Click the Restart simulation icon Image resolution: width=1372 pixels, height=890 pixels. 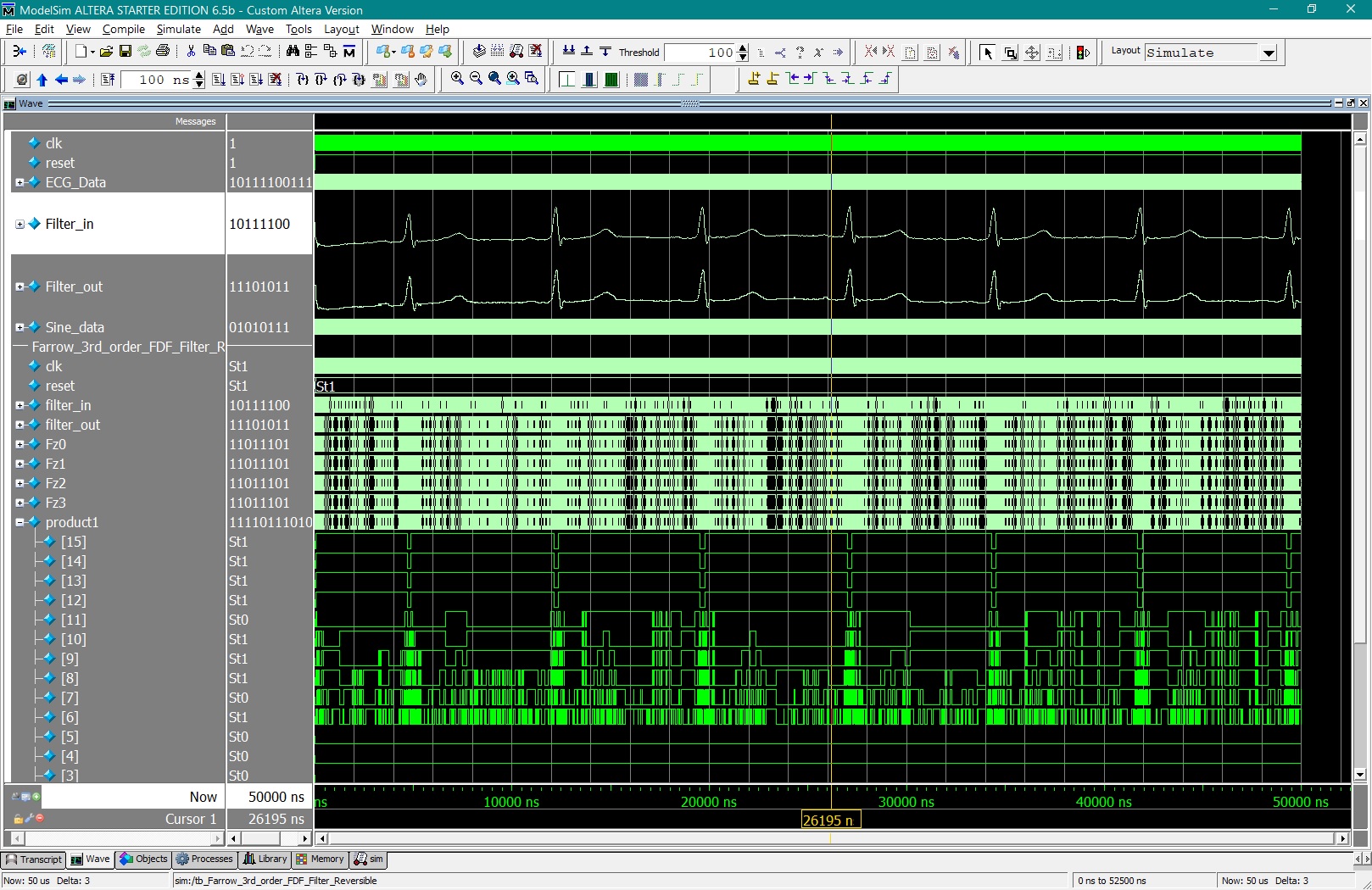coord(108,80)
